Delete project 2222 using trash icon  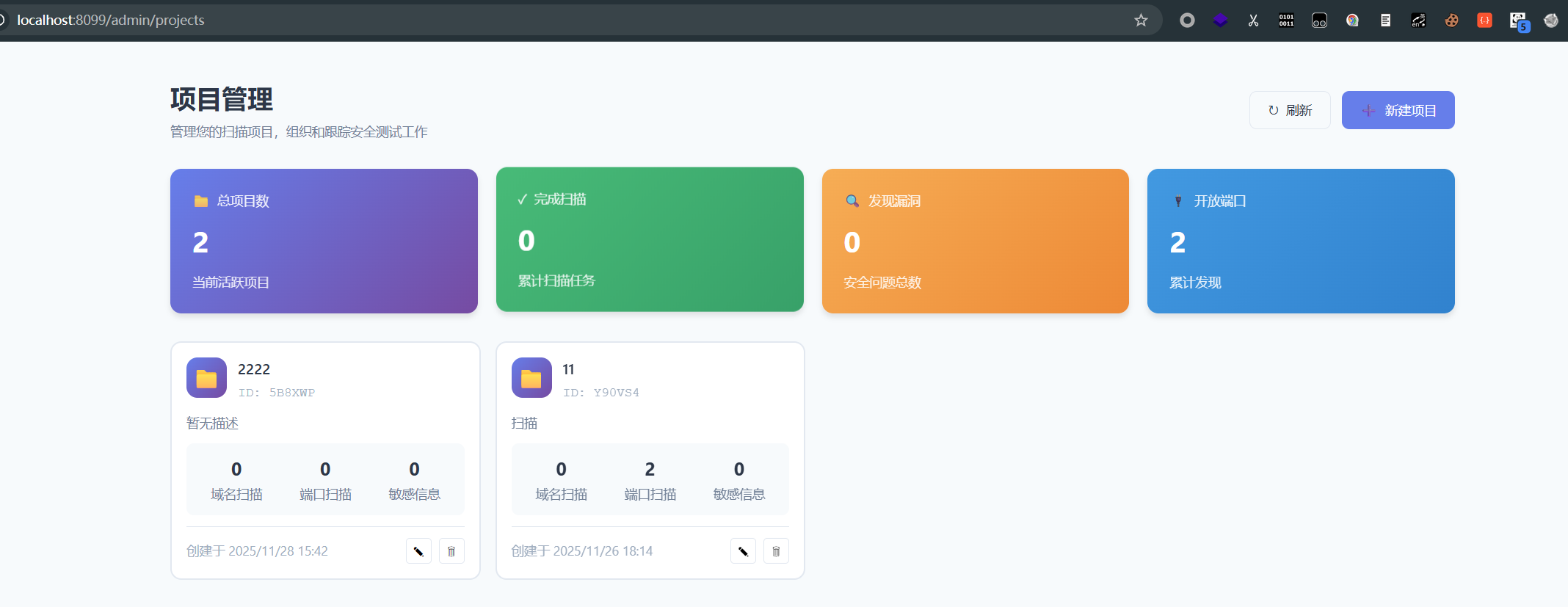(x=451, y=551)
